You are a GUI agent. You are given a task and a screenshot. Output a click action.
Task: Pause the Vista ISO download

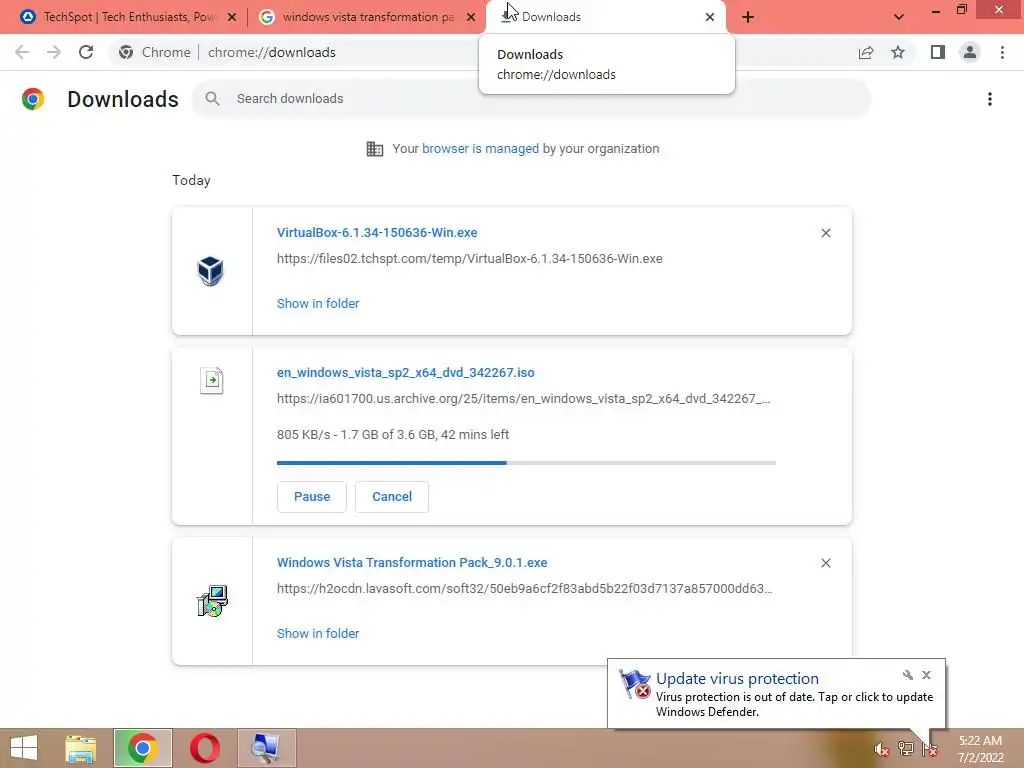click(x=312, y=497)
